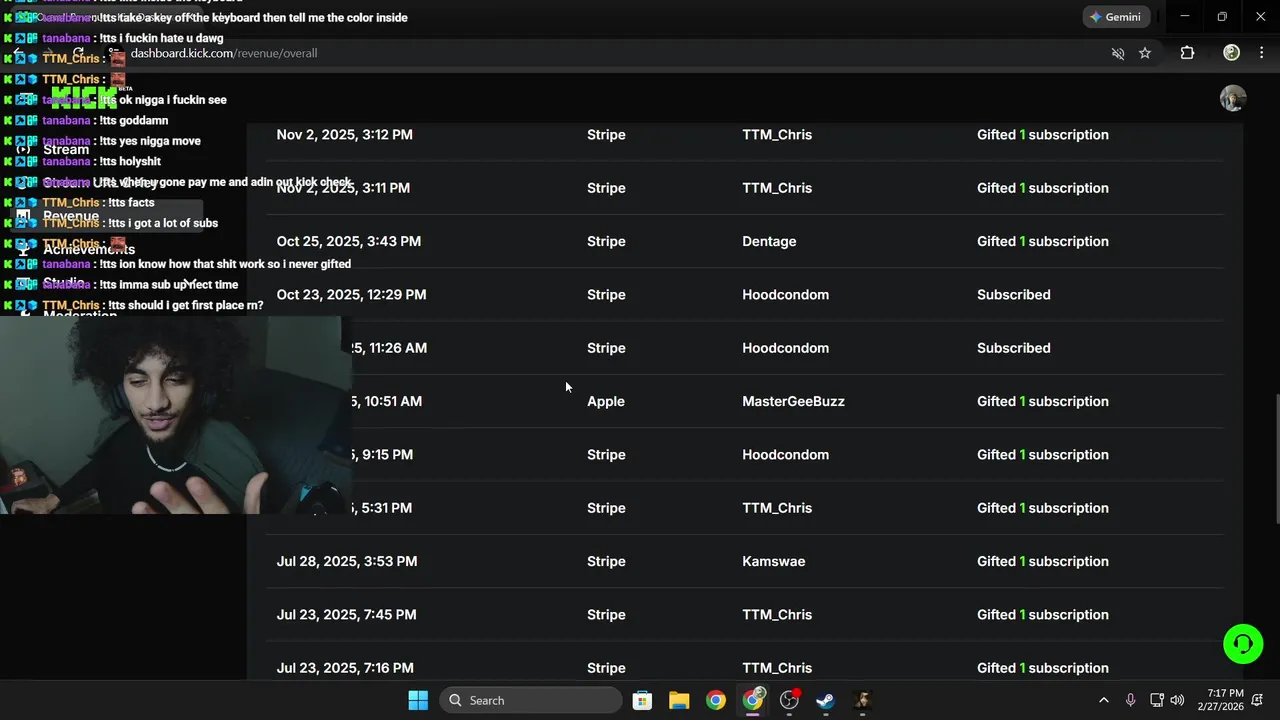
Task: Open the green support chat bubble
Action: click(1243, 644)
